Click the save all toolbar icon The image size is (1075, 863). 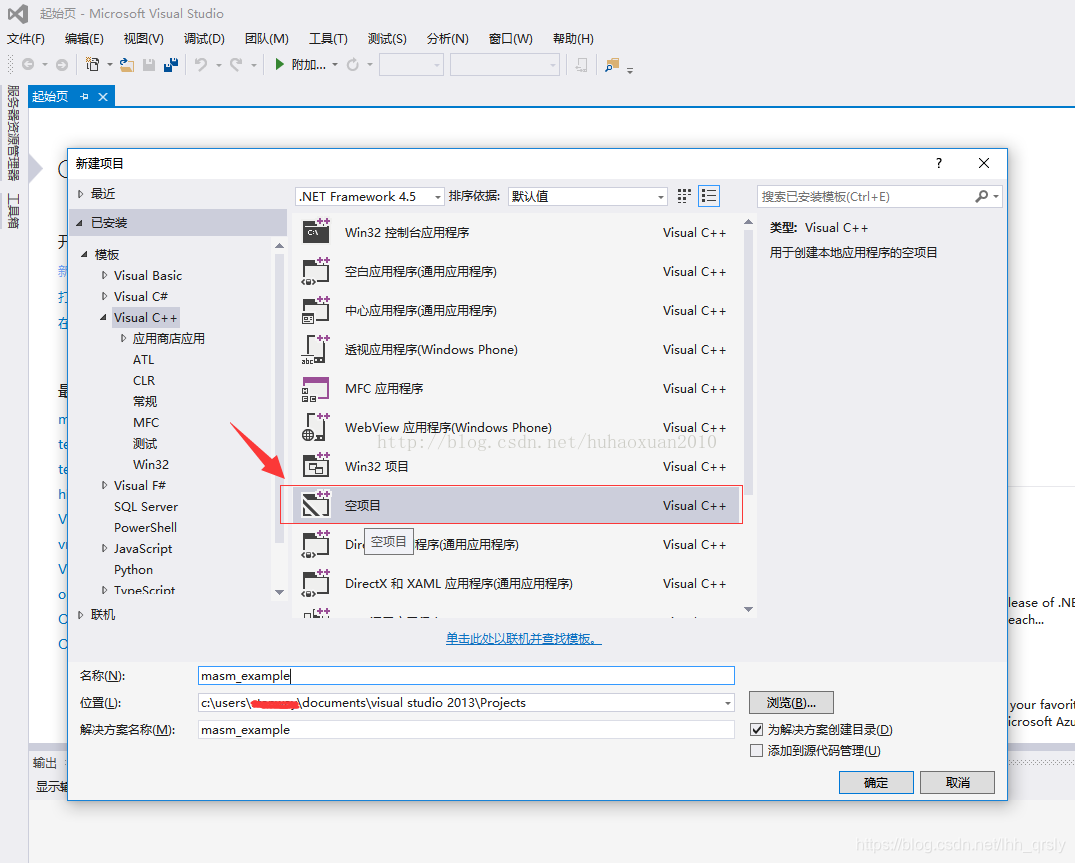tap(171, 64)
